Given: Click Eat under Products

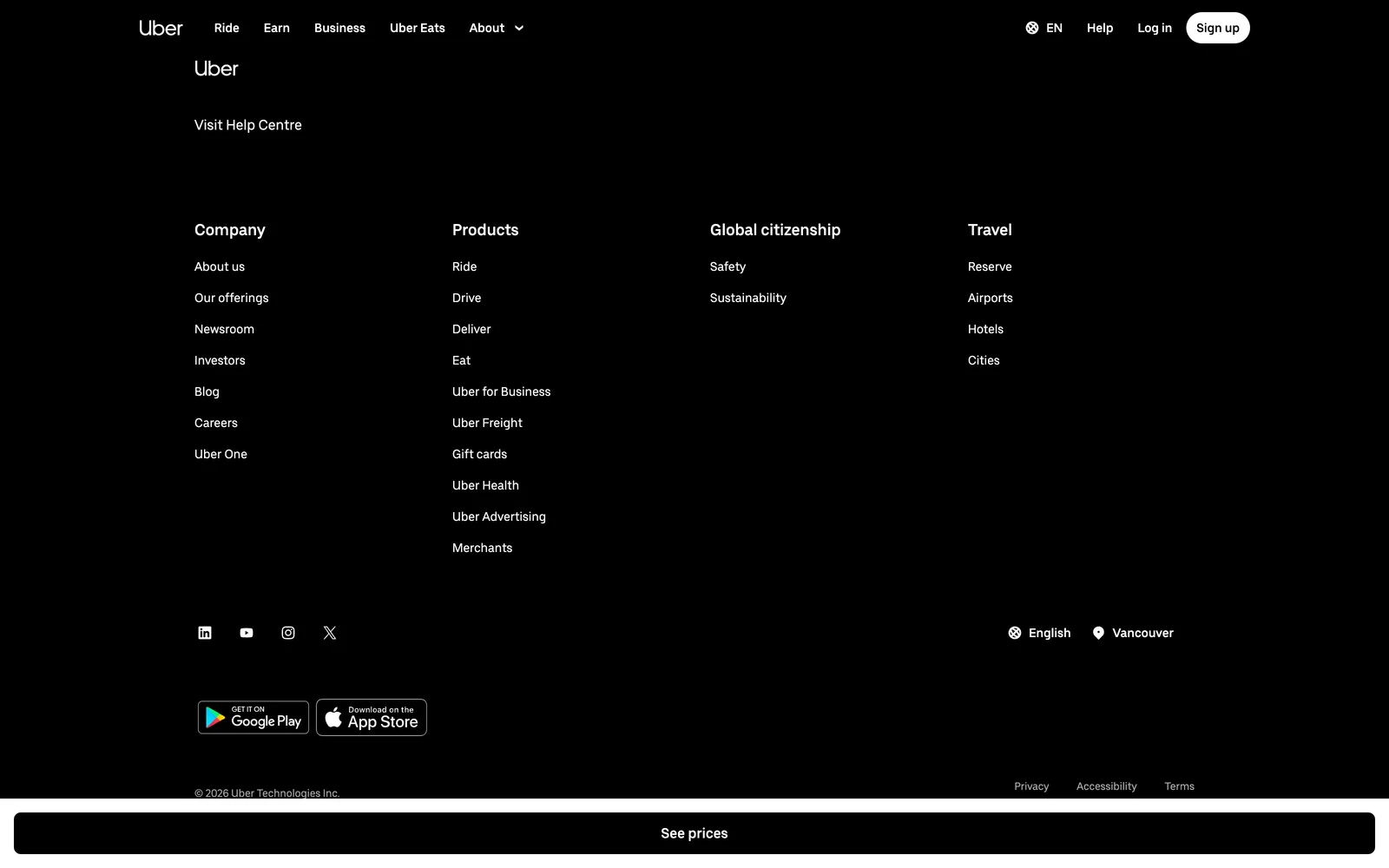Looking at the screenshot, I should click(x=461, y=360).
